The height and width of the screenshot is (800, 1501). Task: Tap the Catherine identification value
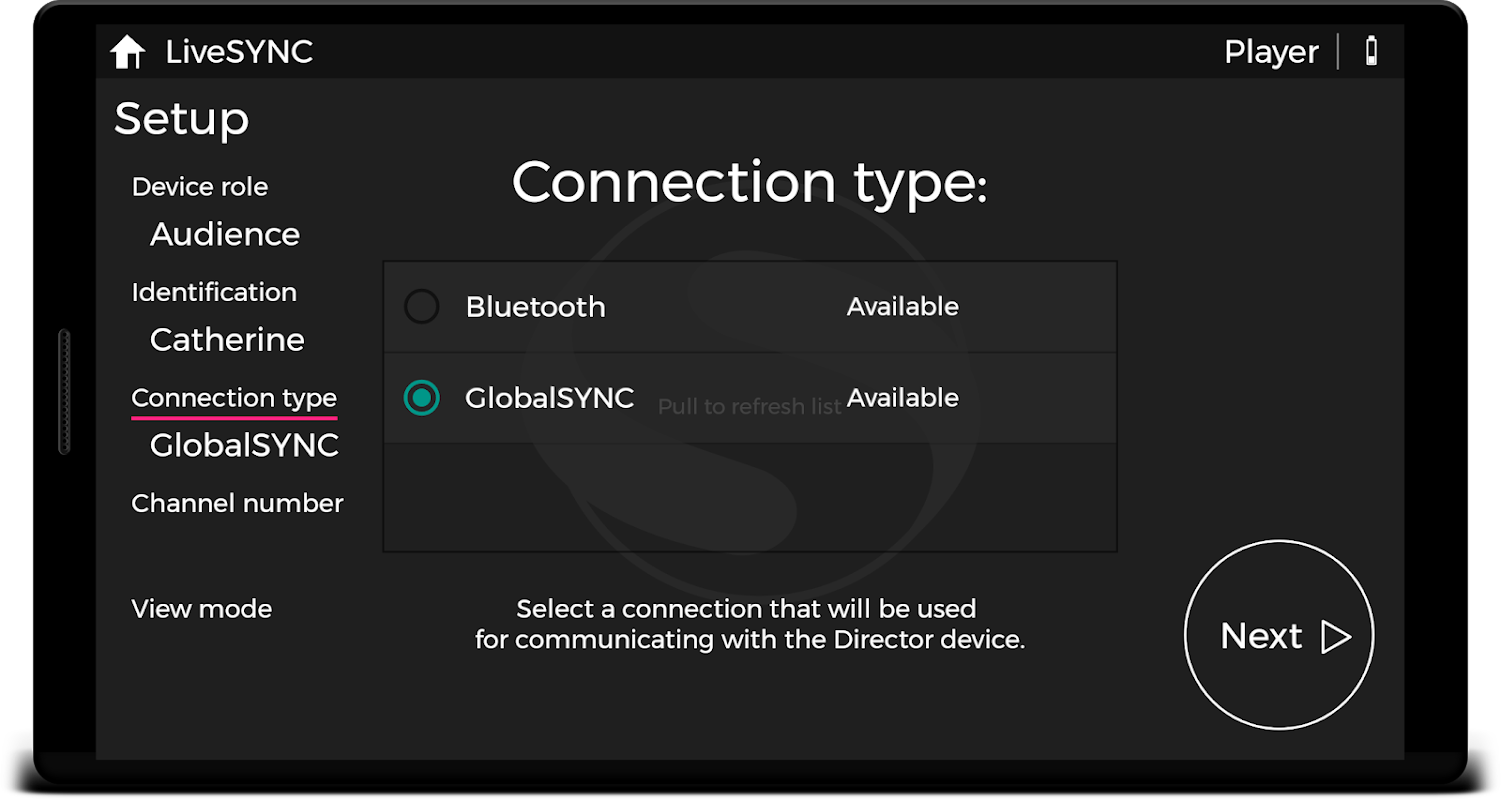(x=227, y=340)
